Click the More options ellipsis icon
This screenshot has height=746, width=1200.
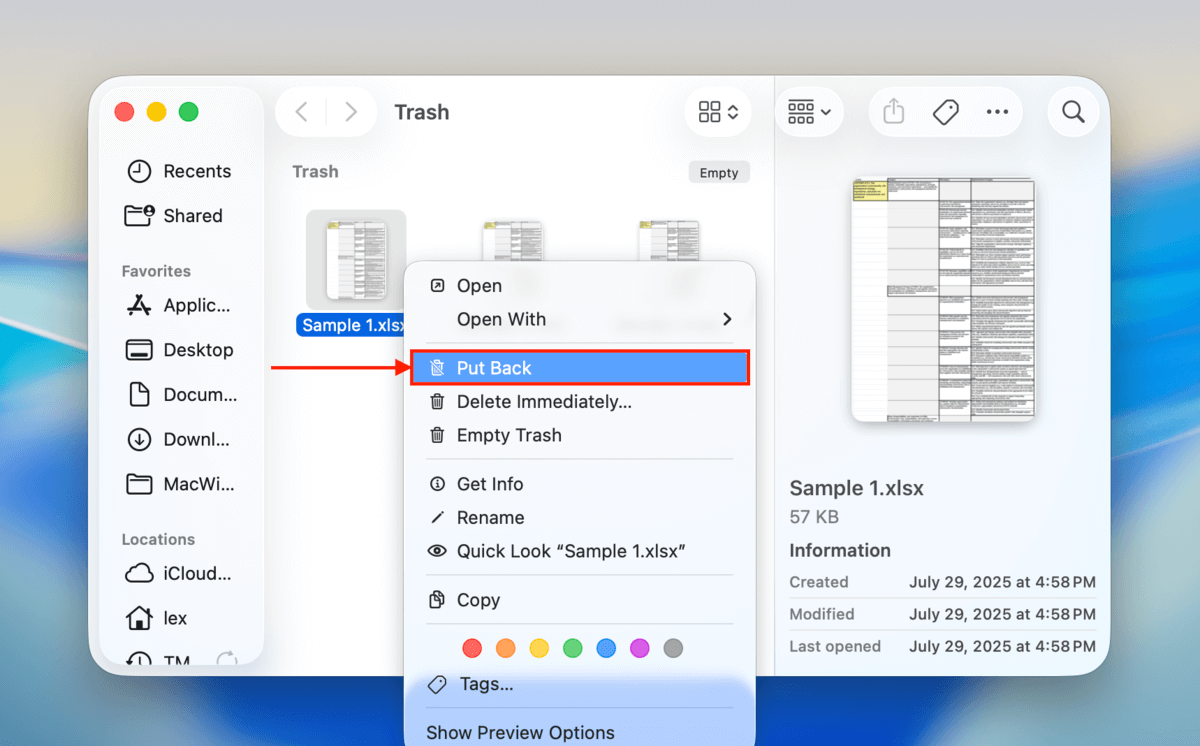pos(997,111)
